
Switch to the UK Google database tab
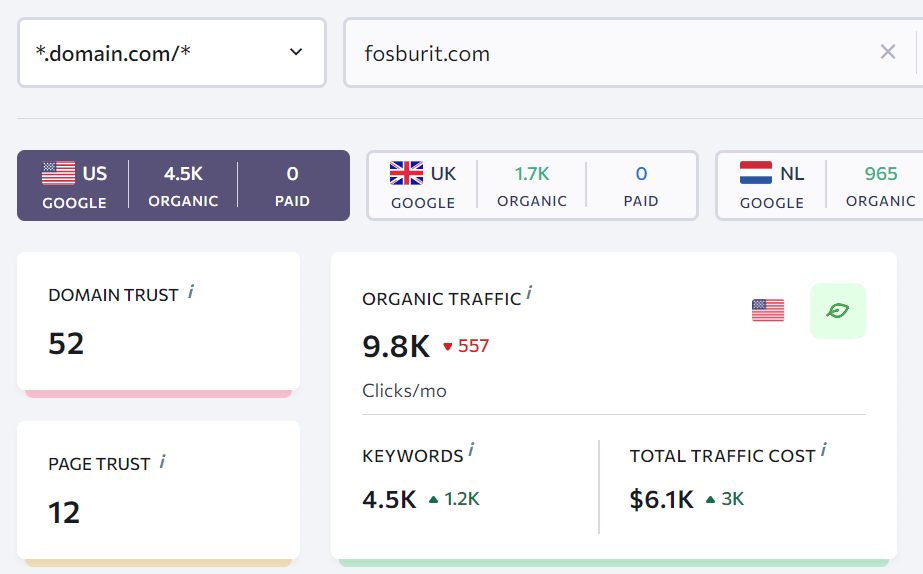tap(532, 185)
